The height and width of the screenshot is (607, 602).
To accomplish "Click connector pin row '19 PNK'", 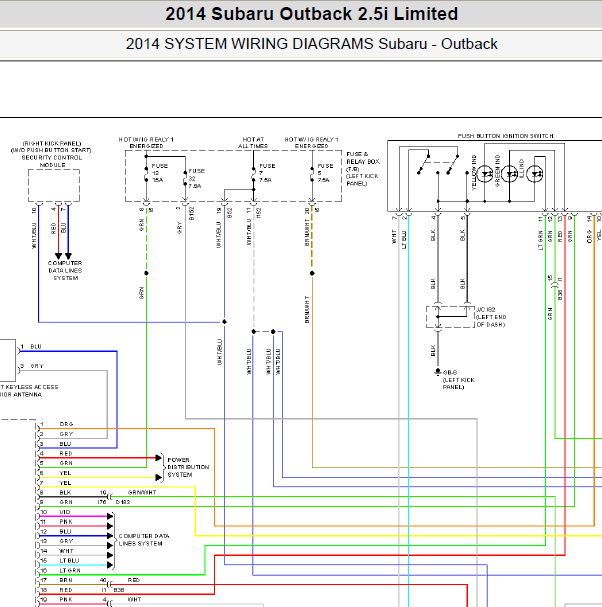I will (x=57, y=600).
